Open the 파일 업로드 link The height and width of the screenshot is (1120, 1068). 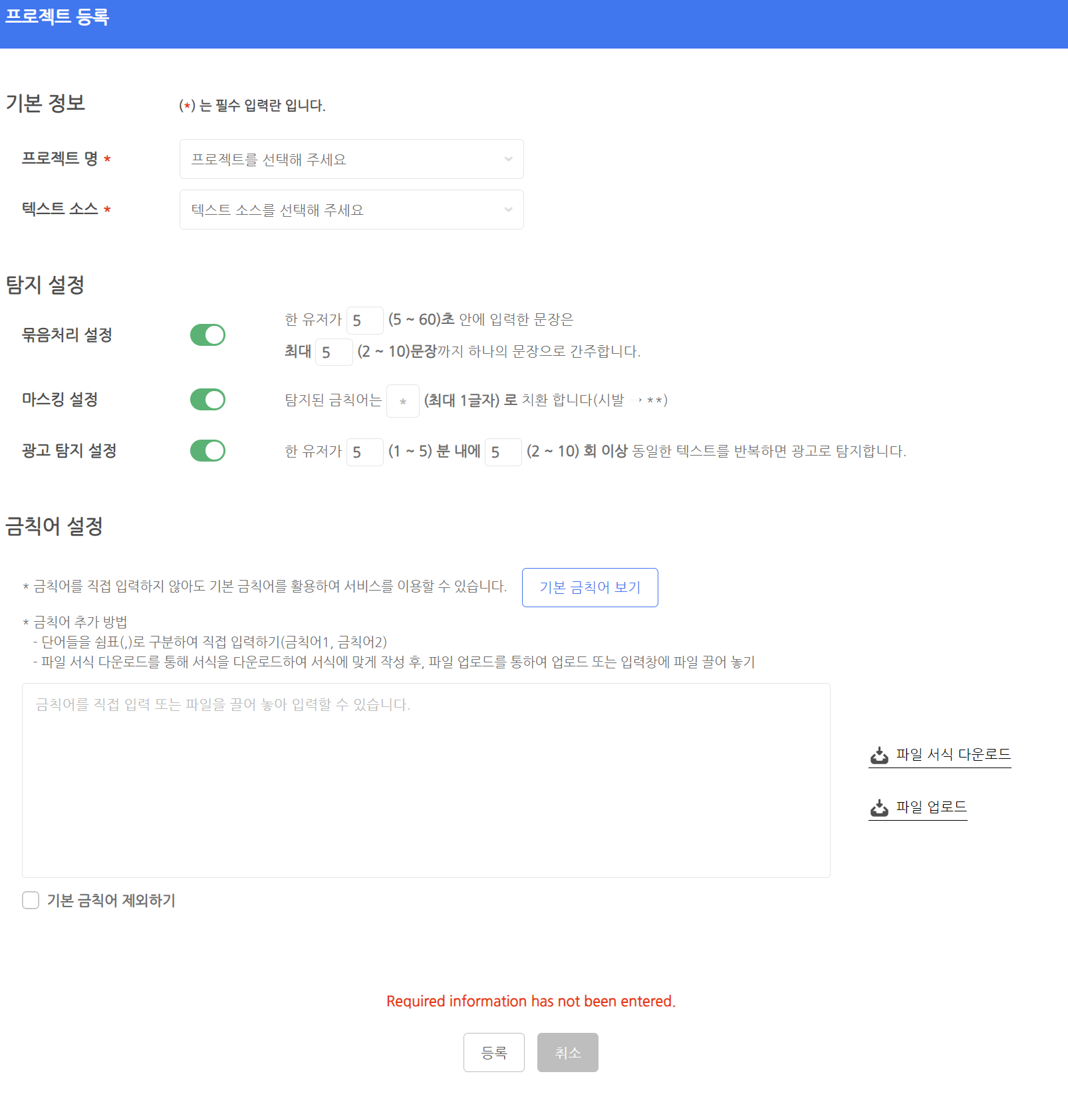point(918,807)
